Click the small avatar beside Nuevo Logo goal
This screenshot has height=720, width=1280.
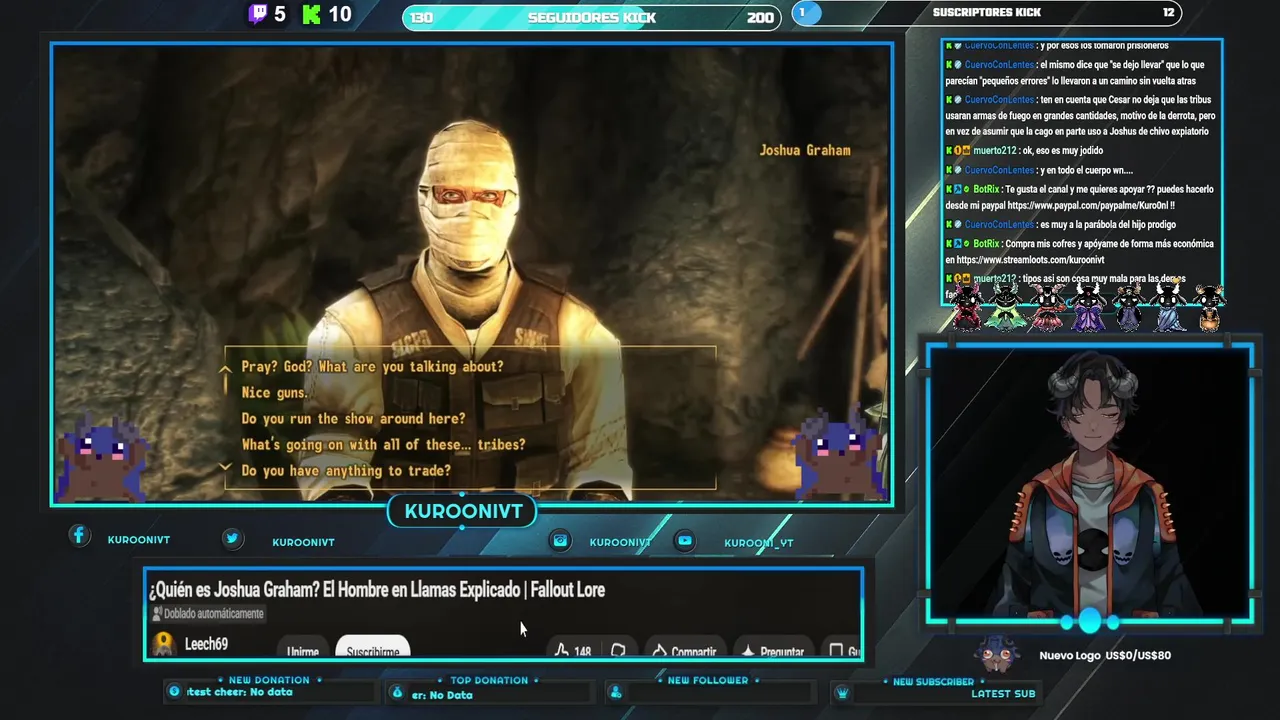[x=998, y=655]
